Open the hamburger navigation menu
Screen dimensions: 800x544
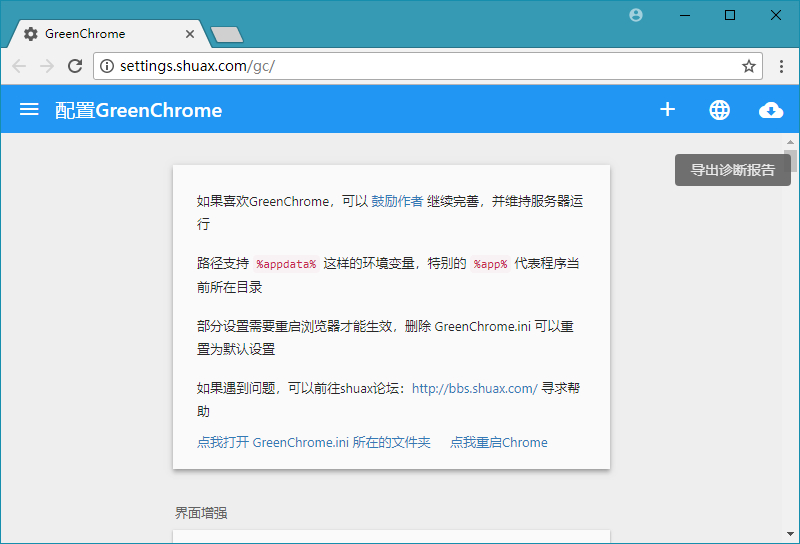tap(29, 110)
